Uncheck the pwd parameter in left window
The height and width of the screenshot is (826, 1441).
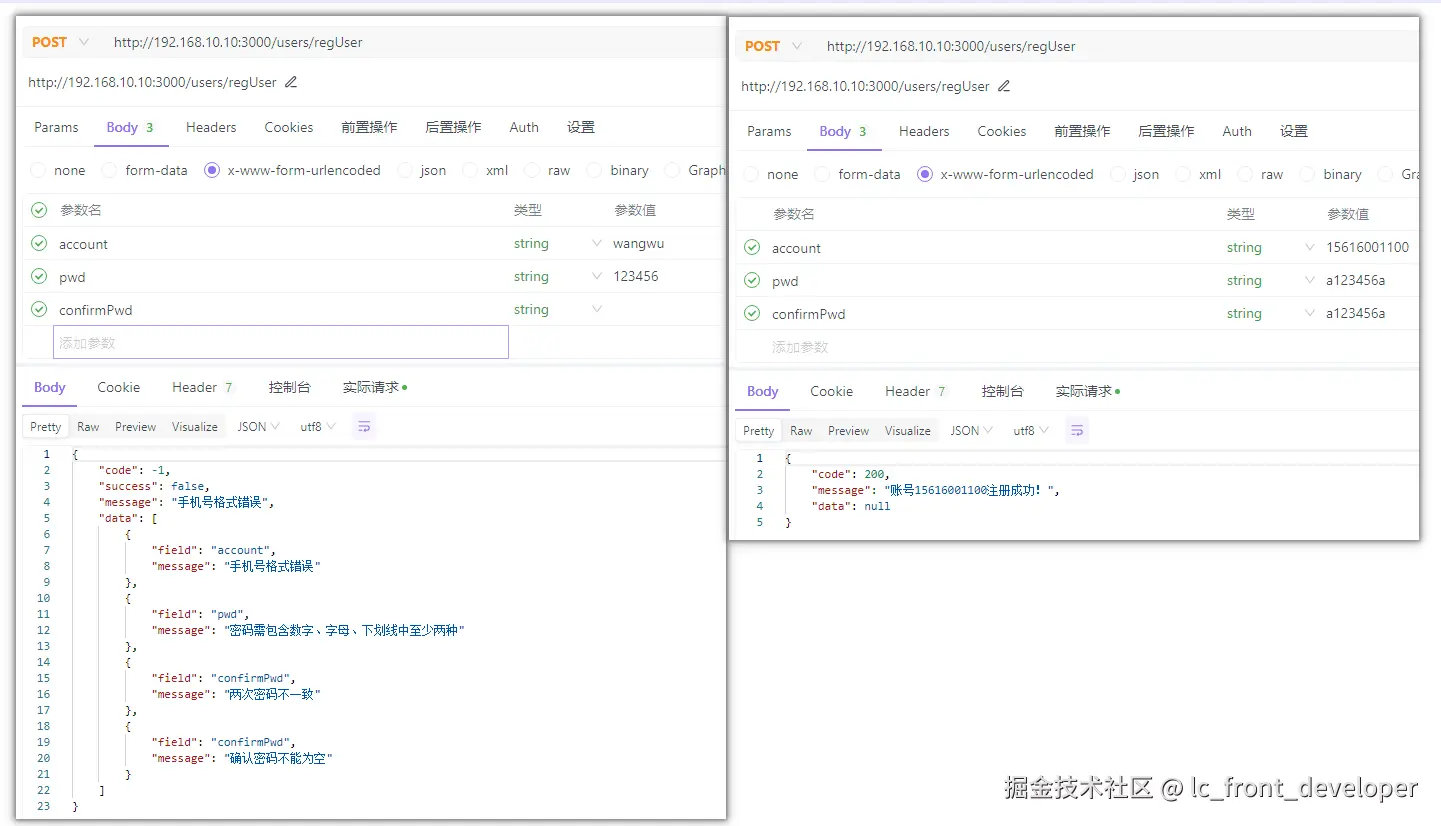[x=39, y=276]
